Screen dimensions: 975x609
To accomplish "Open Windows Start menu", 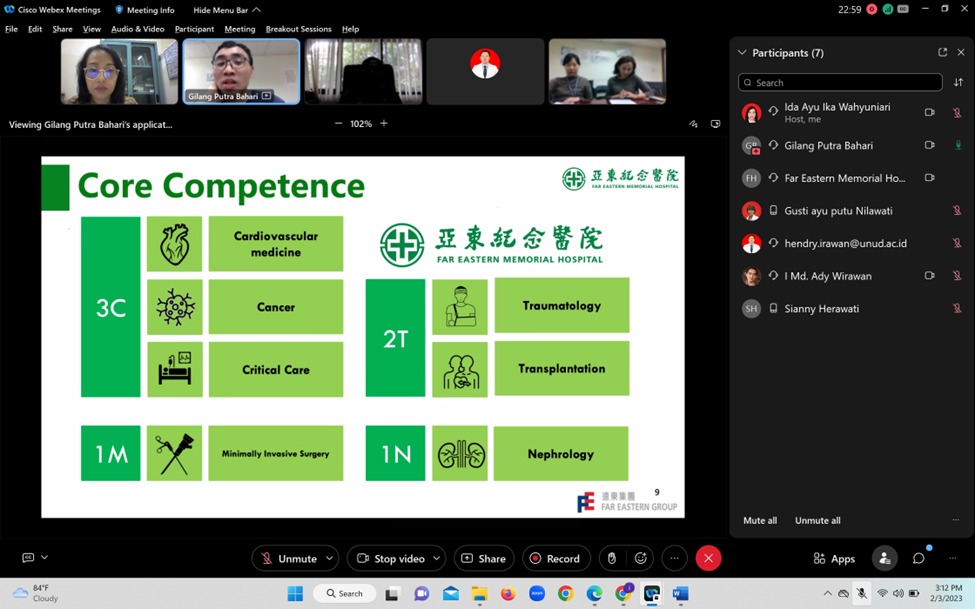I will tap(295, 593).
